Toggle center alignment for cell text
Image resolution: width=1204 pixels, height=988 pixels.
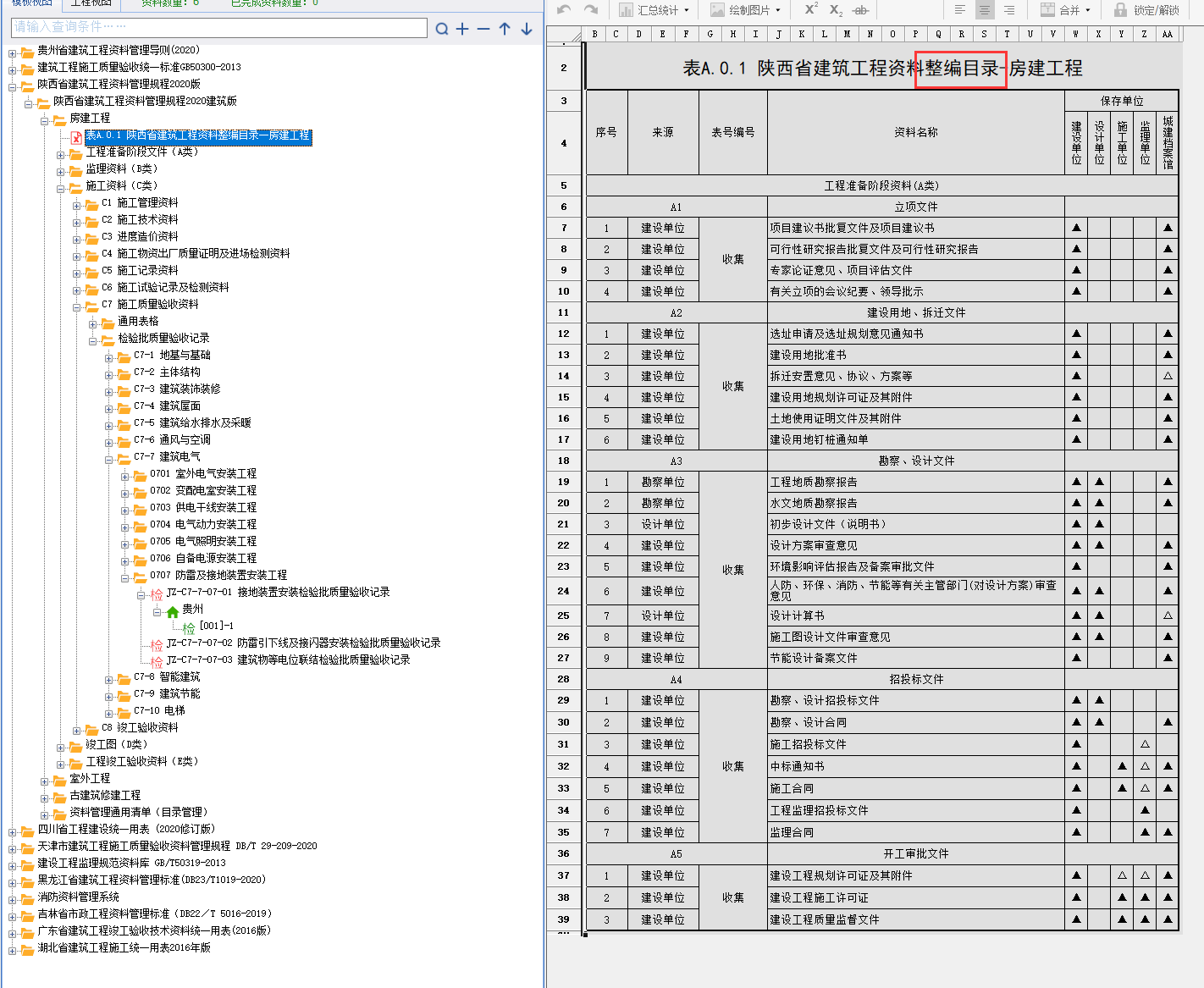[984, 10]
